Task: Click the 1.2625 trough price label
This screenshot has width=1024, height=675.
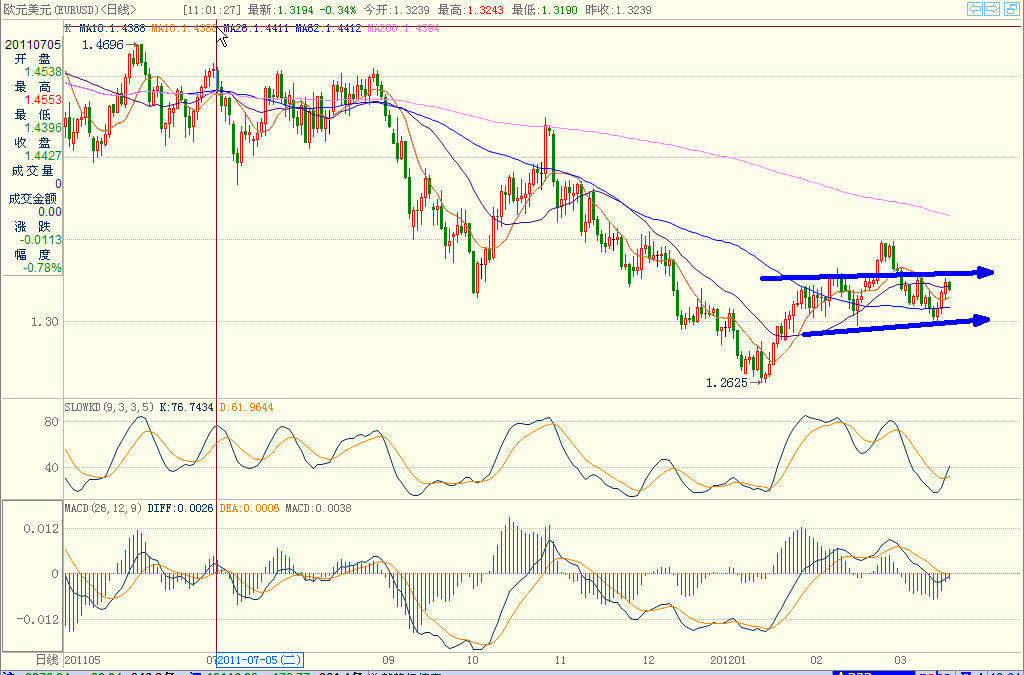Action: [x=726, y=383]
